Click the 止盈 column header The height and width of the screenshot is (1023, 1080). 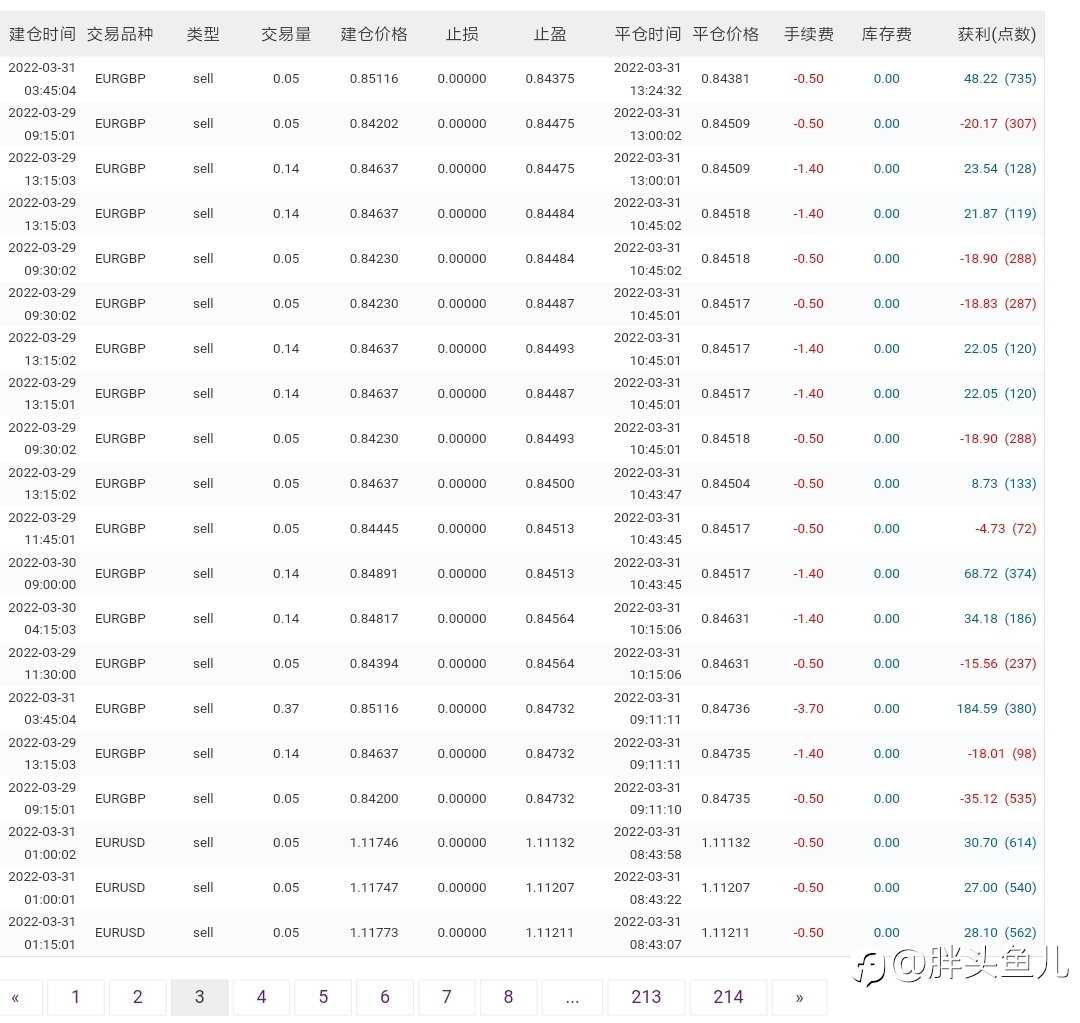click(x=550, y=34)
